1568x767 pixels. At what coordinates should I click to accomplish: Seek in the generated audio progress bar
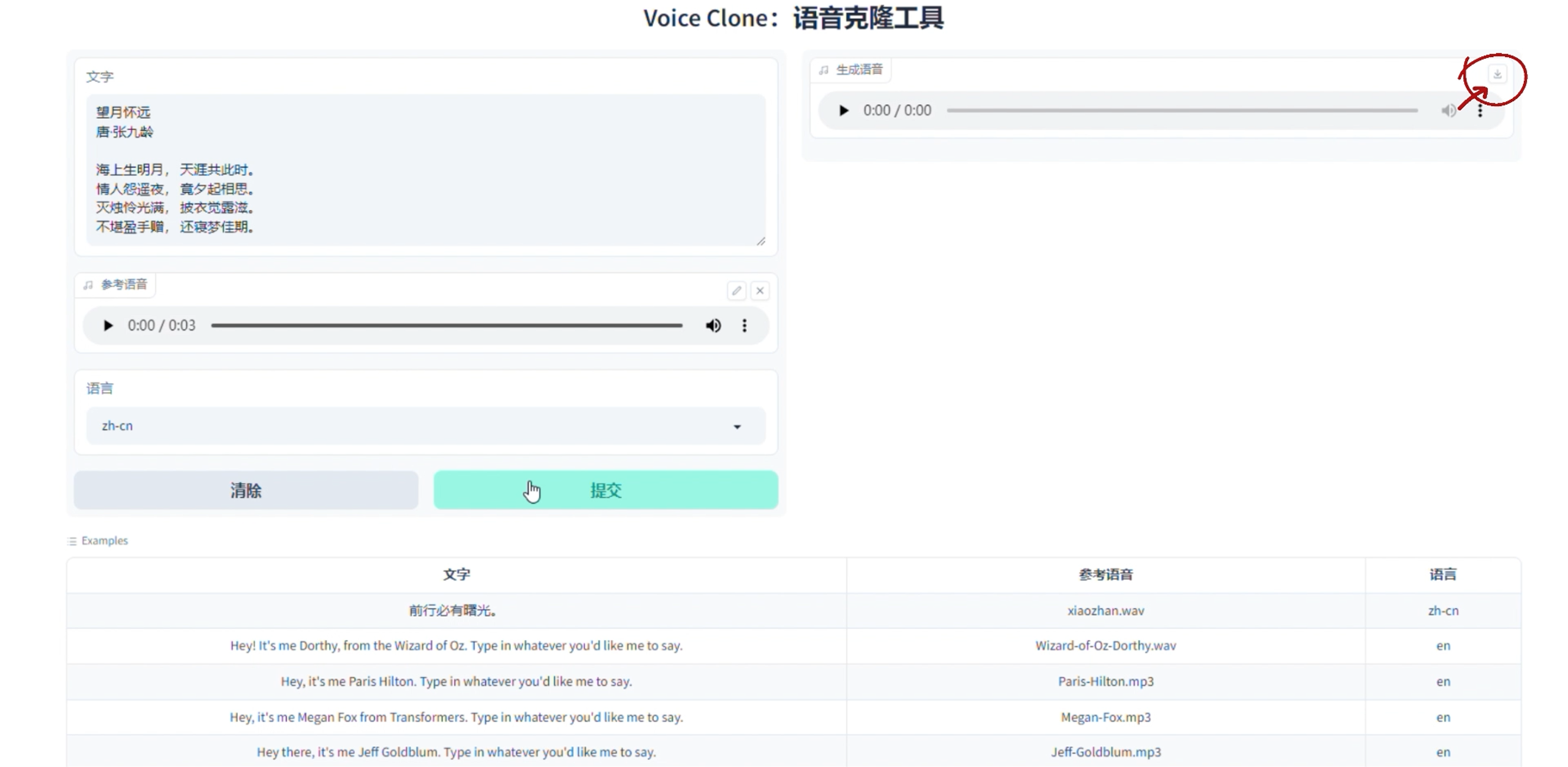[1181, 110]
